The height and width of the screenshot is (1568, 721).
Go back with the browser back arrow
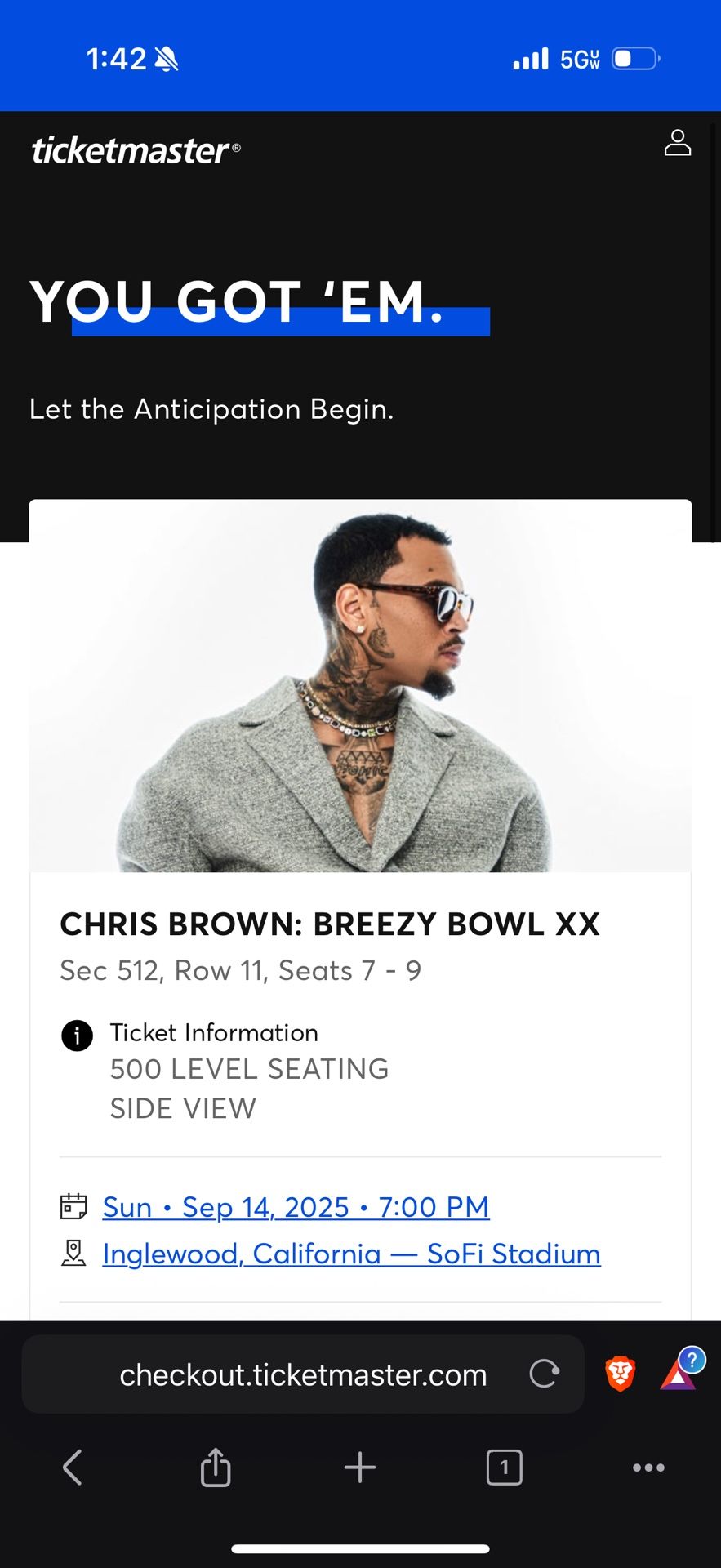(73, 1468)
